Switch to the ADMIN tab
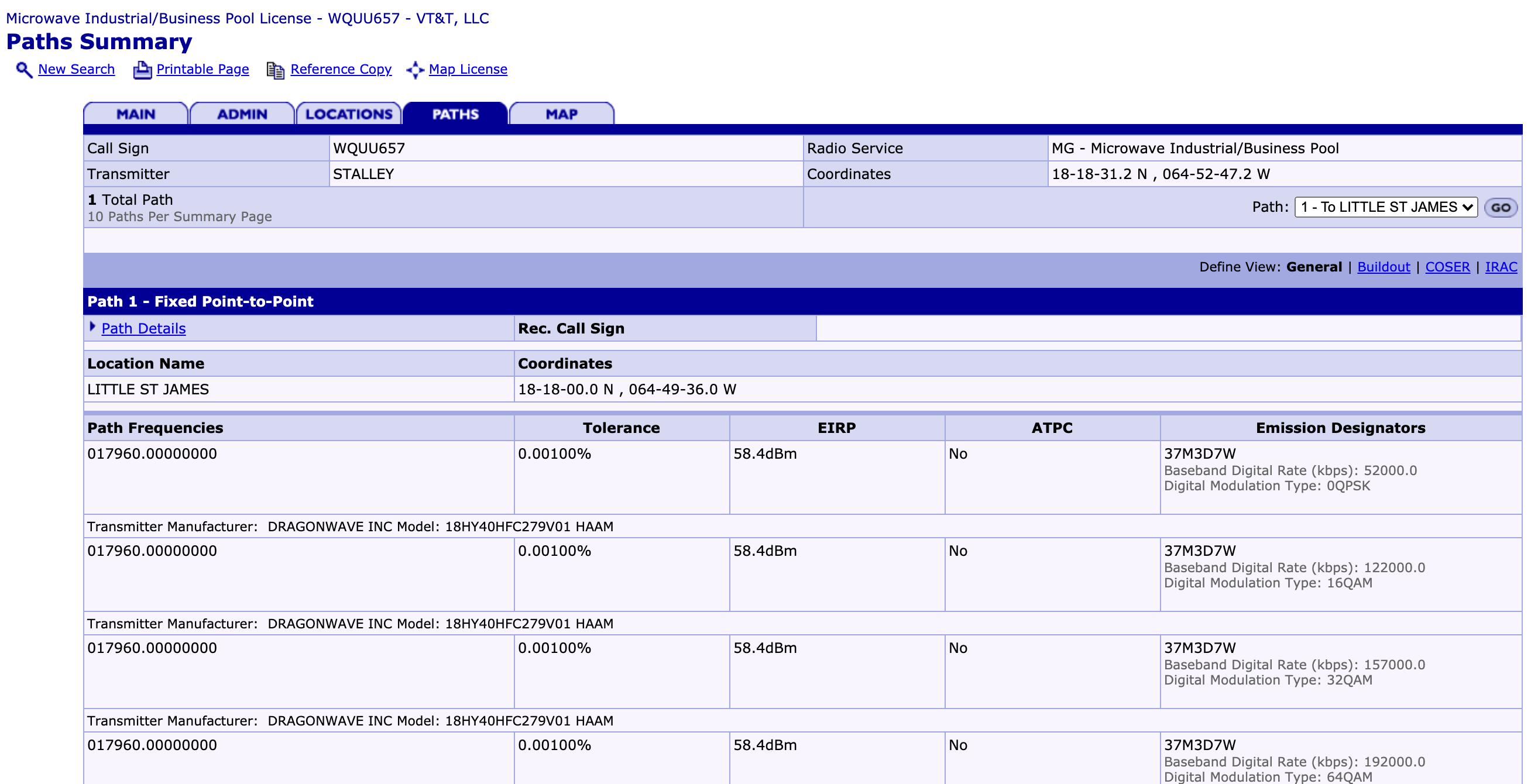This screenshot has width=1531, height=784. [x=242, y=114]
